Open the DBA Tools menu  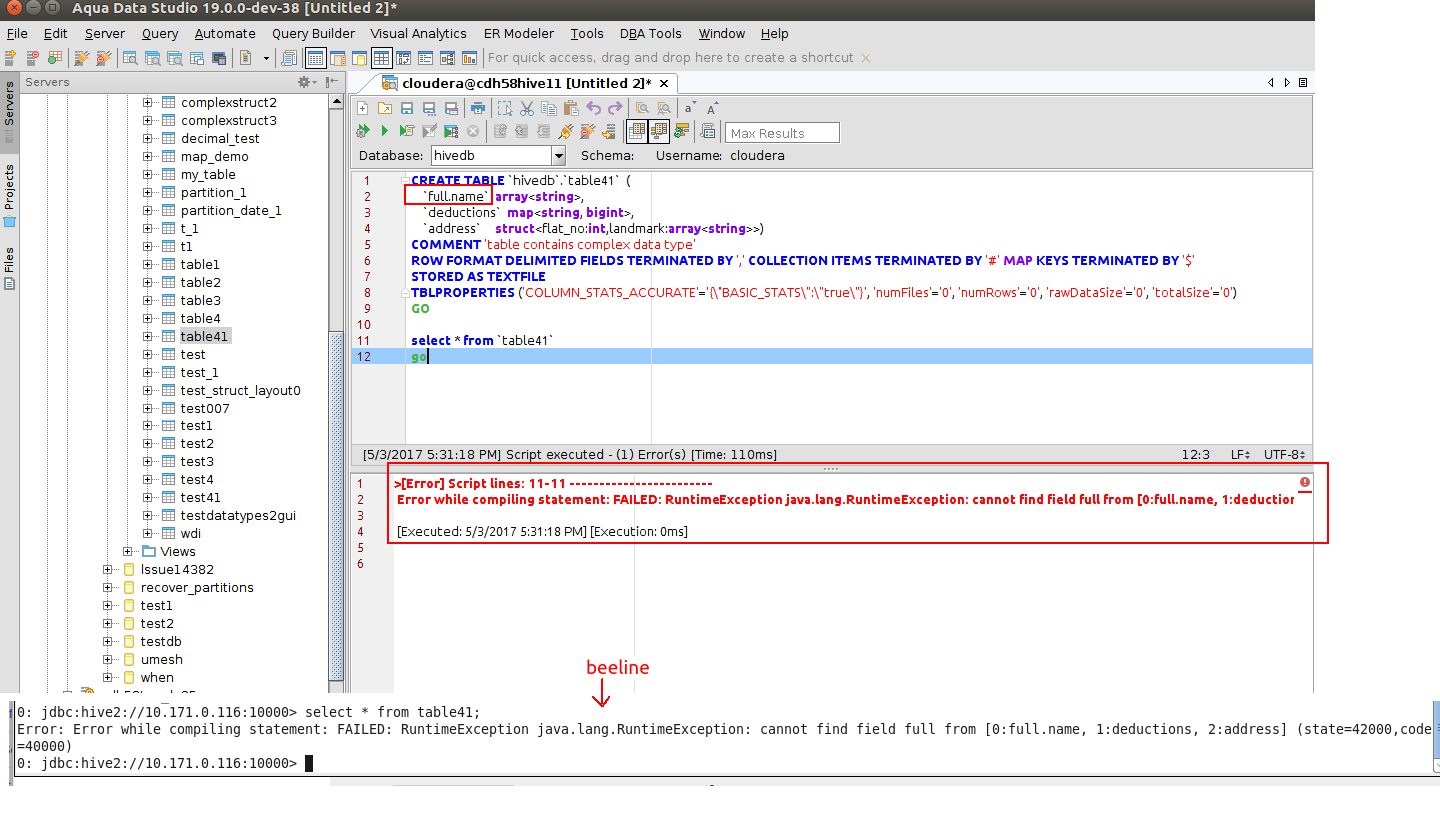(x=650, y=33)
